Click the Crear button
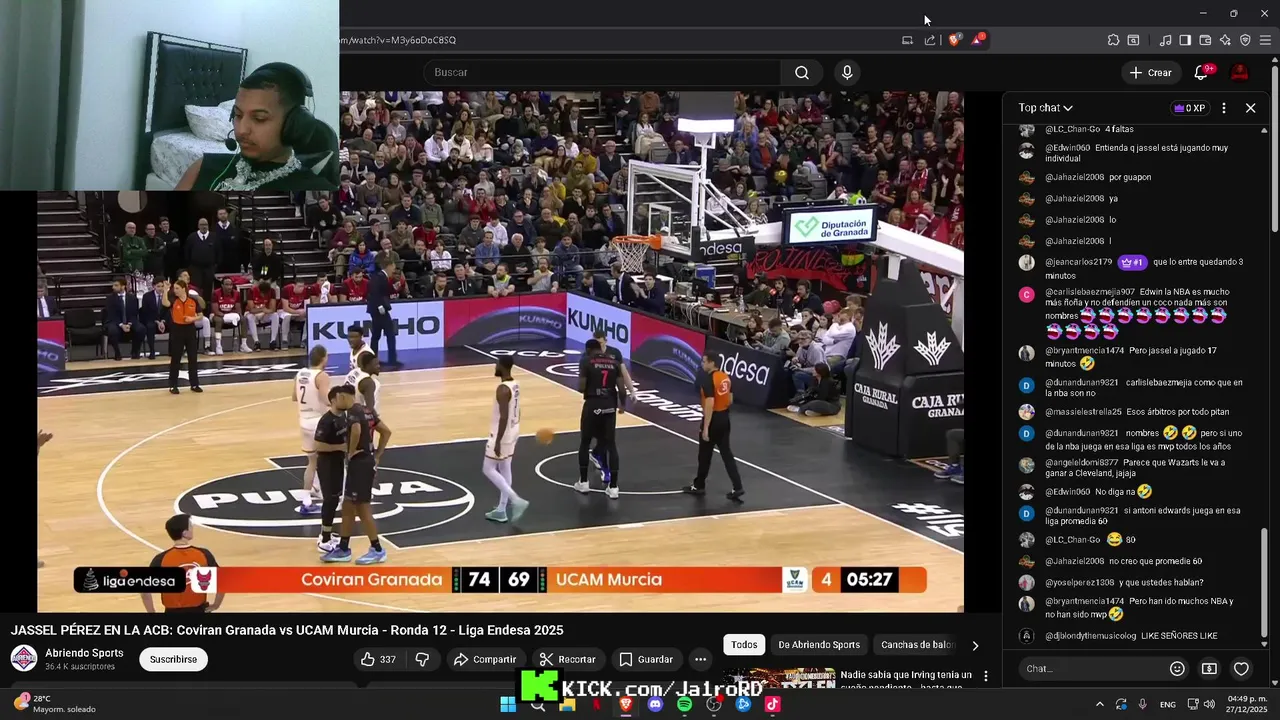Screen dimensions: 1280x720 point(1150,72)
